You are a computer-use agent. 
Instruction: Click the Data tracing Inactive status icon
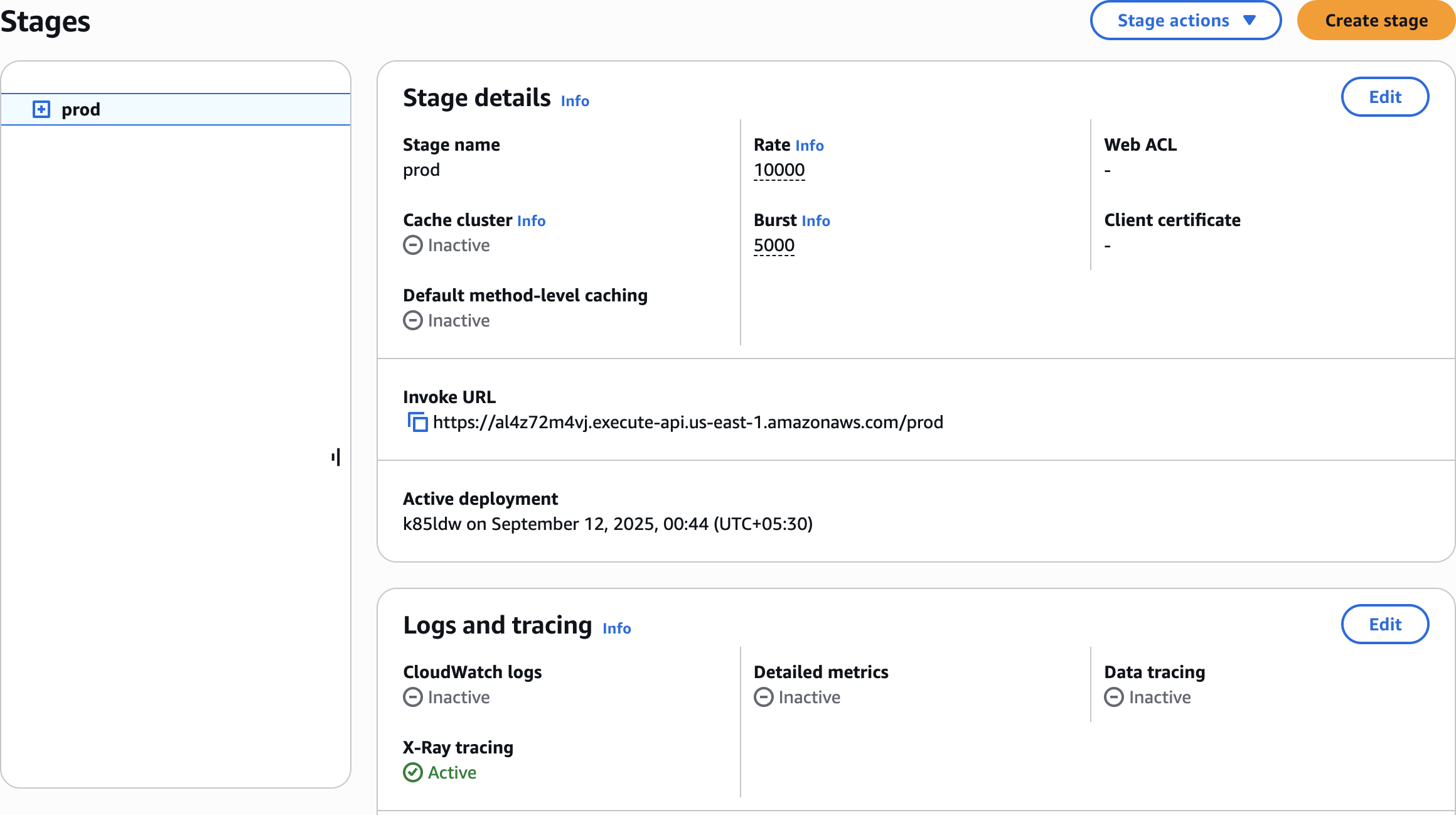click(x=1113, y=697)
